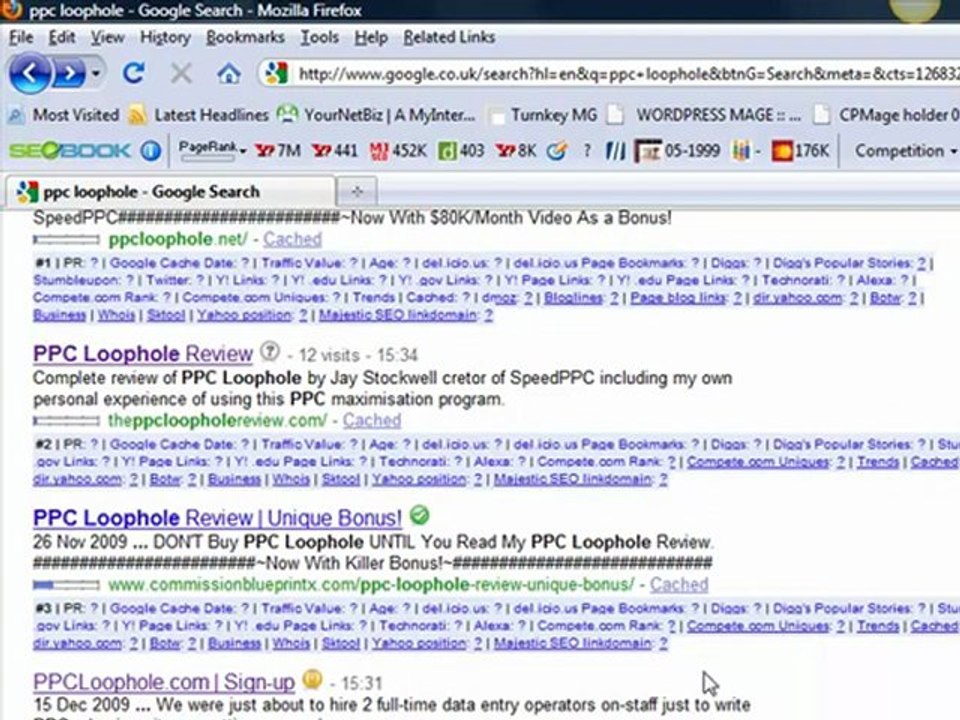
Task: Open the Bookmarks menu
Action: coord(245,37)
